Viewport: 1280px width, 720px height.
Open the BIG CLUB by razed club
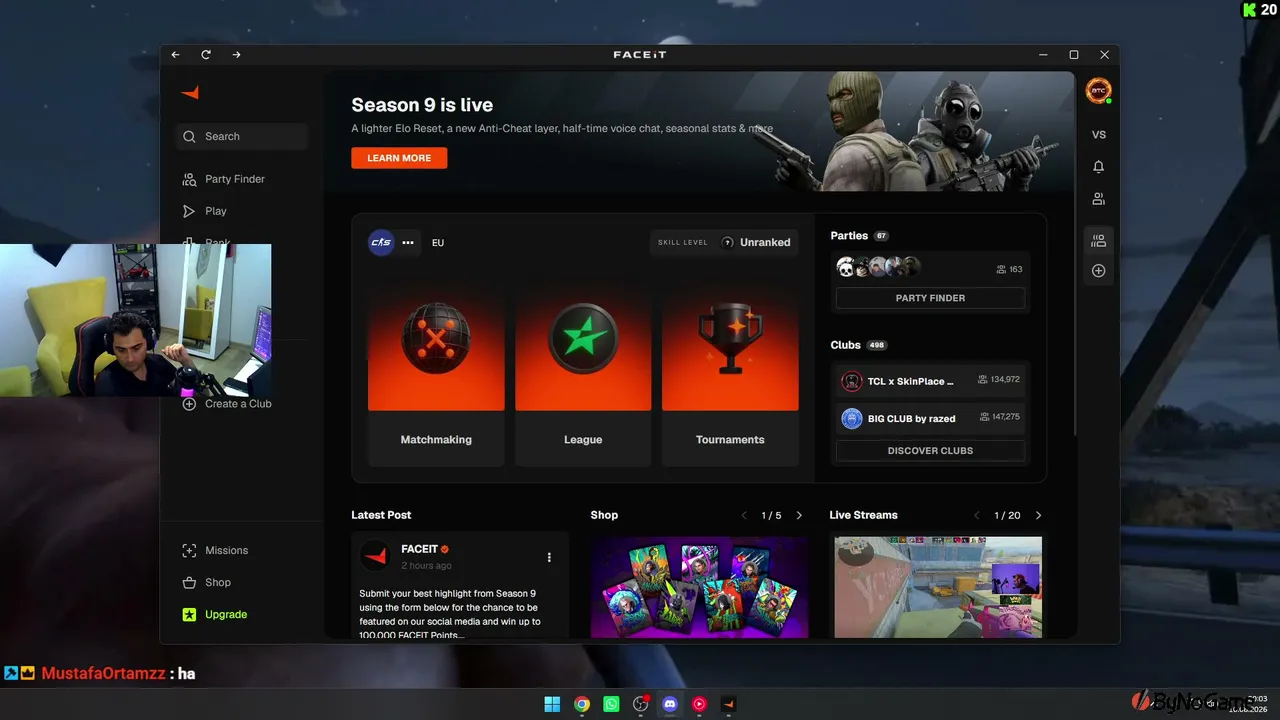[x=930, y=418]
